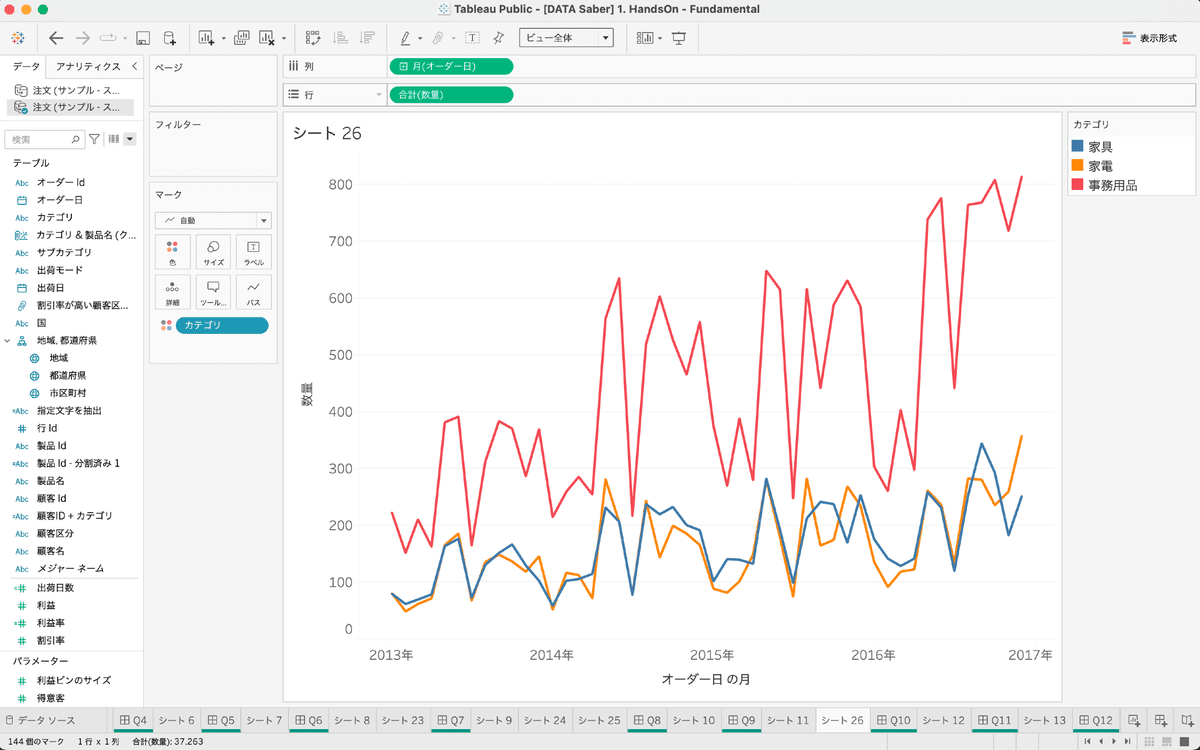Switch to the アナリティクス tab

[89, 66]
